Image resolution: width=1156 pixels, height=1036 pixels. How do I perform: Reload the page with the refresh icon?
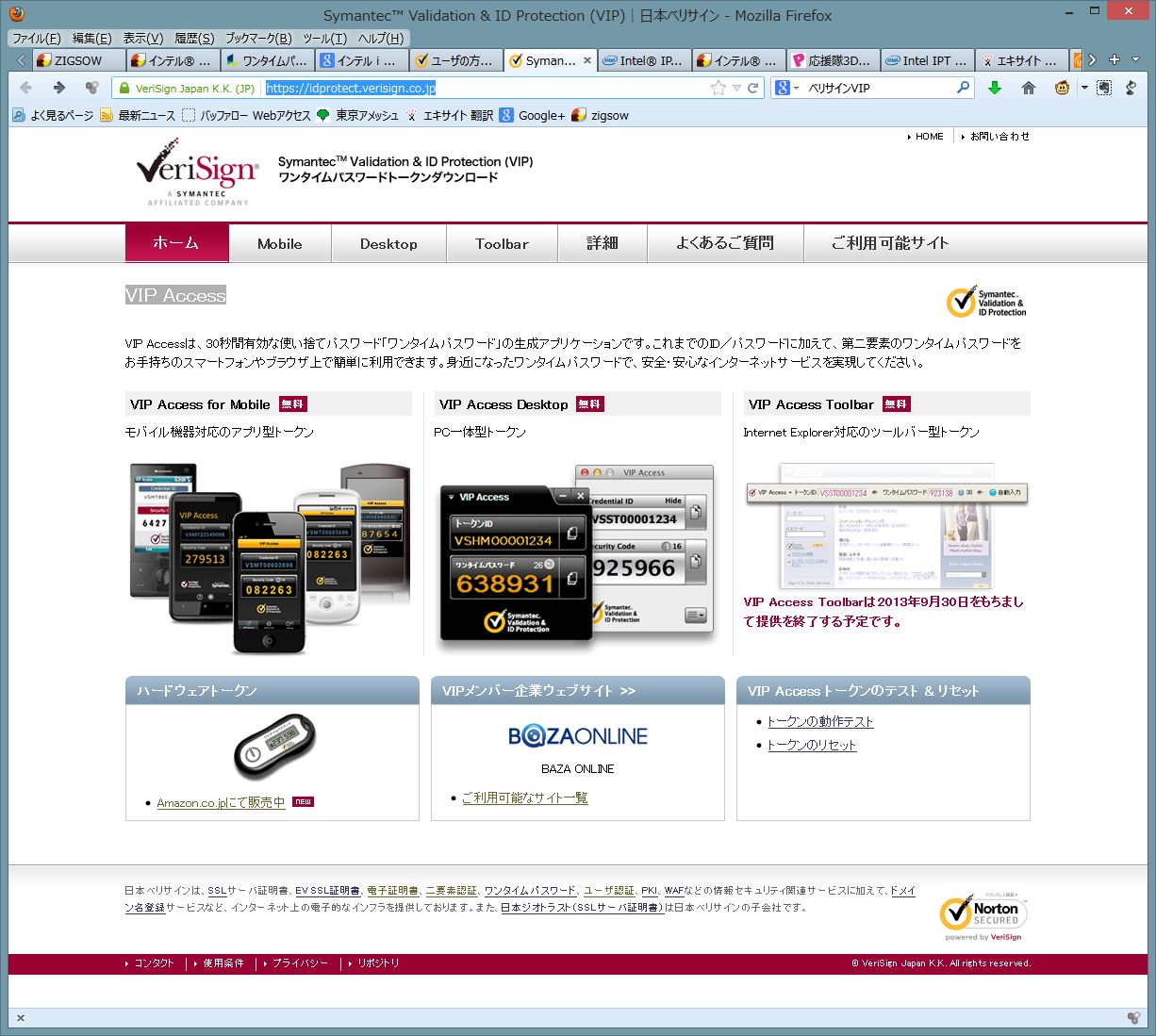pos(753,88)
